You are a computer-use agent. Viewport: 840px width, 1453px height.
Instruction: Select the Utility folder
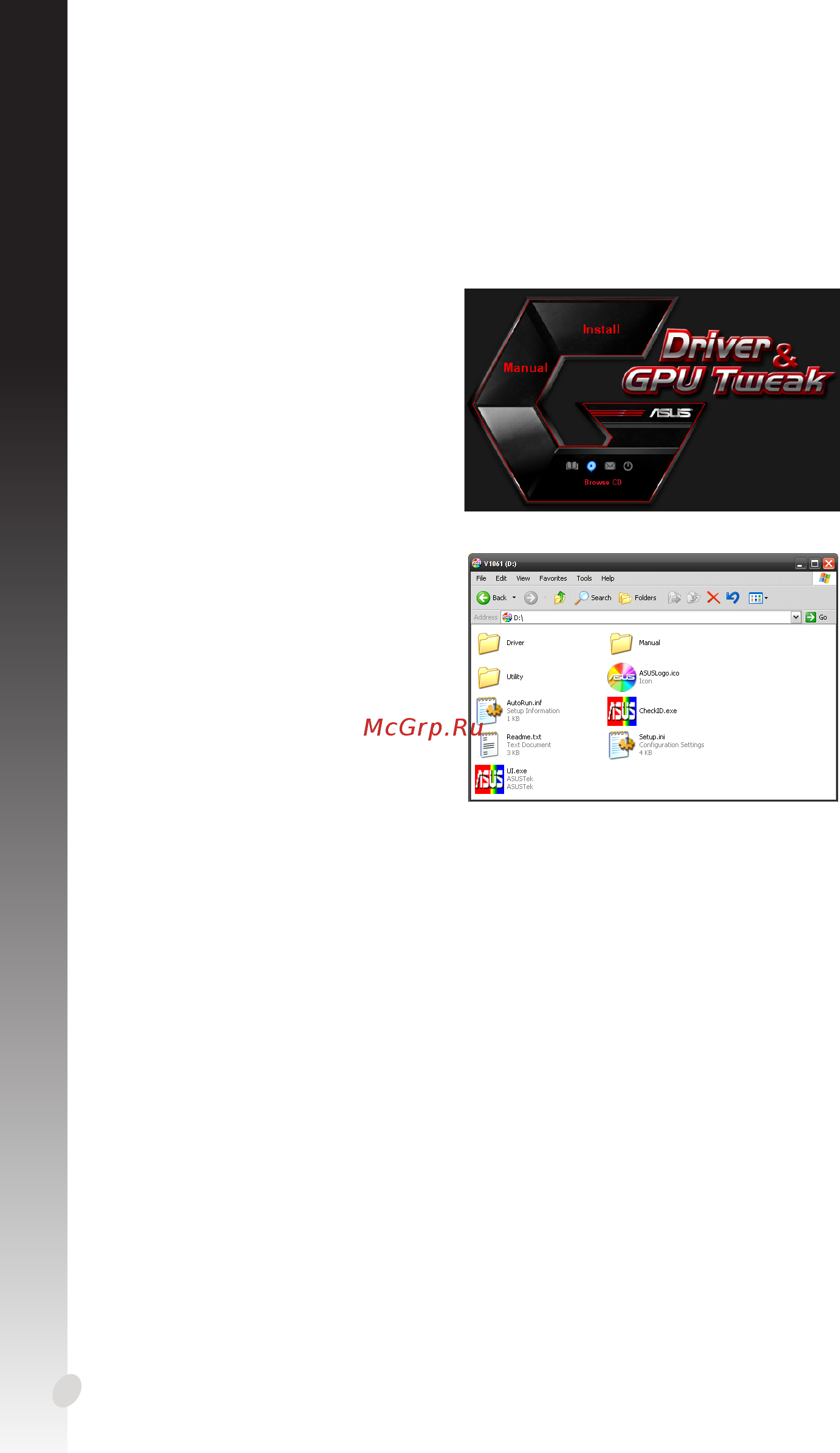(500, 677)
